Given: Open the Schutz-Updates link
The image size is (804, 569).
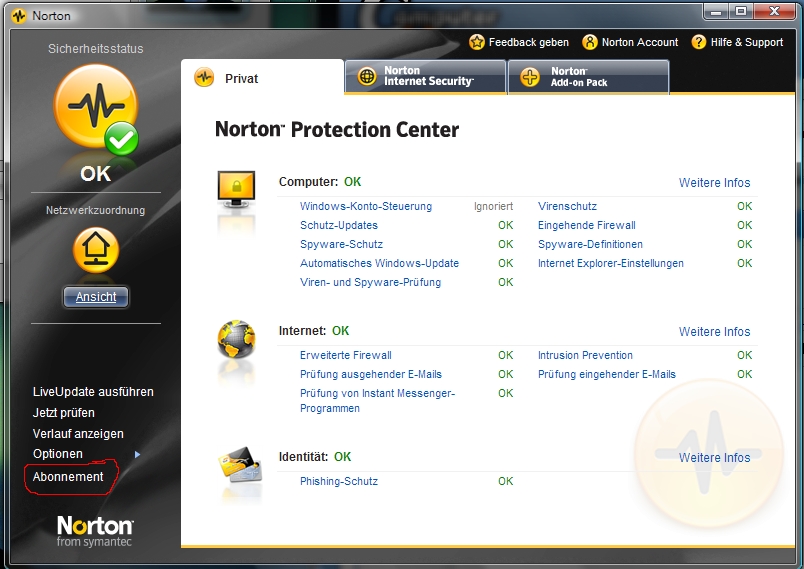Looking at the screenshot, I should coord(338,225).
